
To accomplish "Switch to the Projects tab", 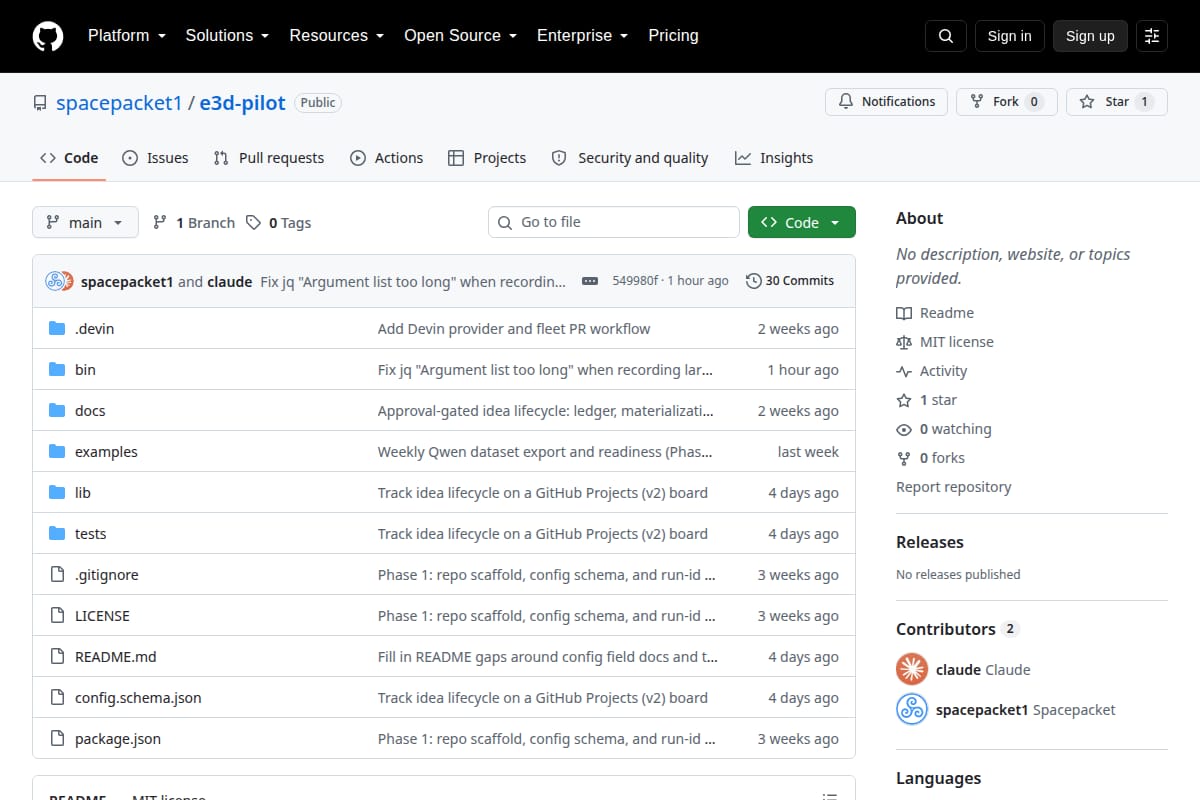I will pyautogui.click(x=487, y=158).
